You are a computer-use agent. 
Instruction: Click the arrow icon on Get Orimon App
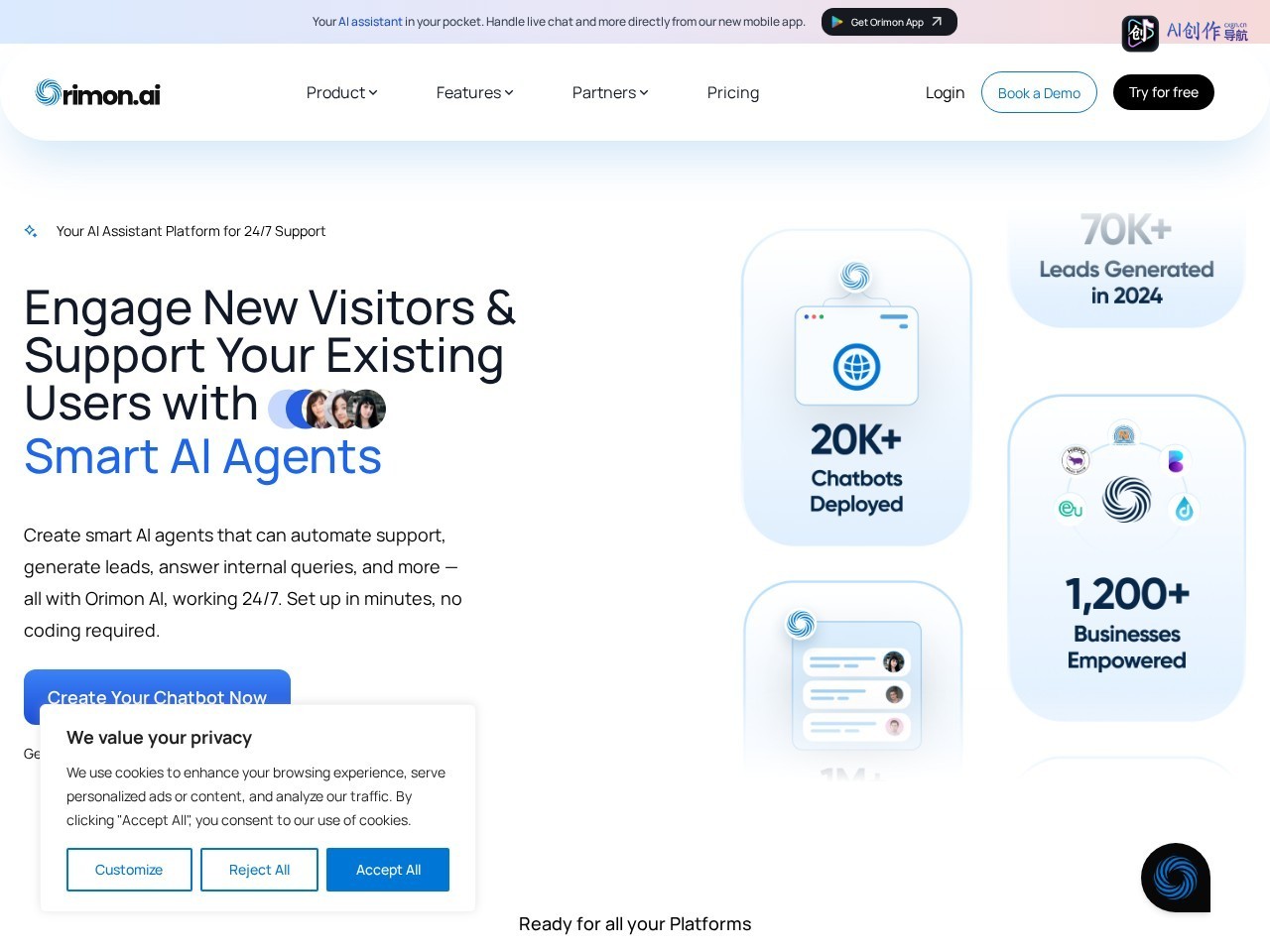click(x=936, y=22)
